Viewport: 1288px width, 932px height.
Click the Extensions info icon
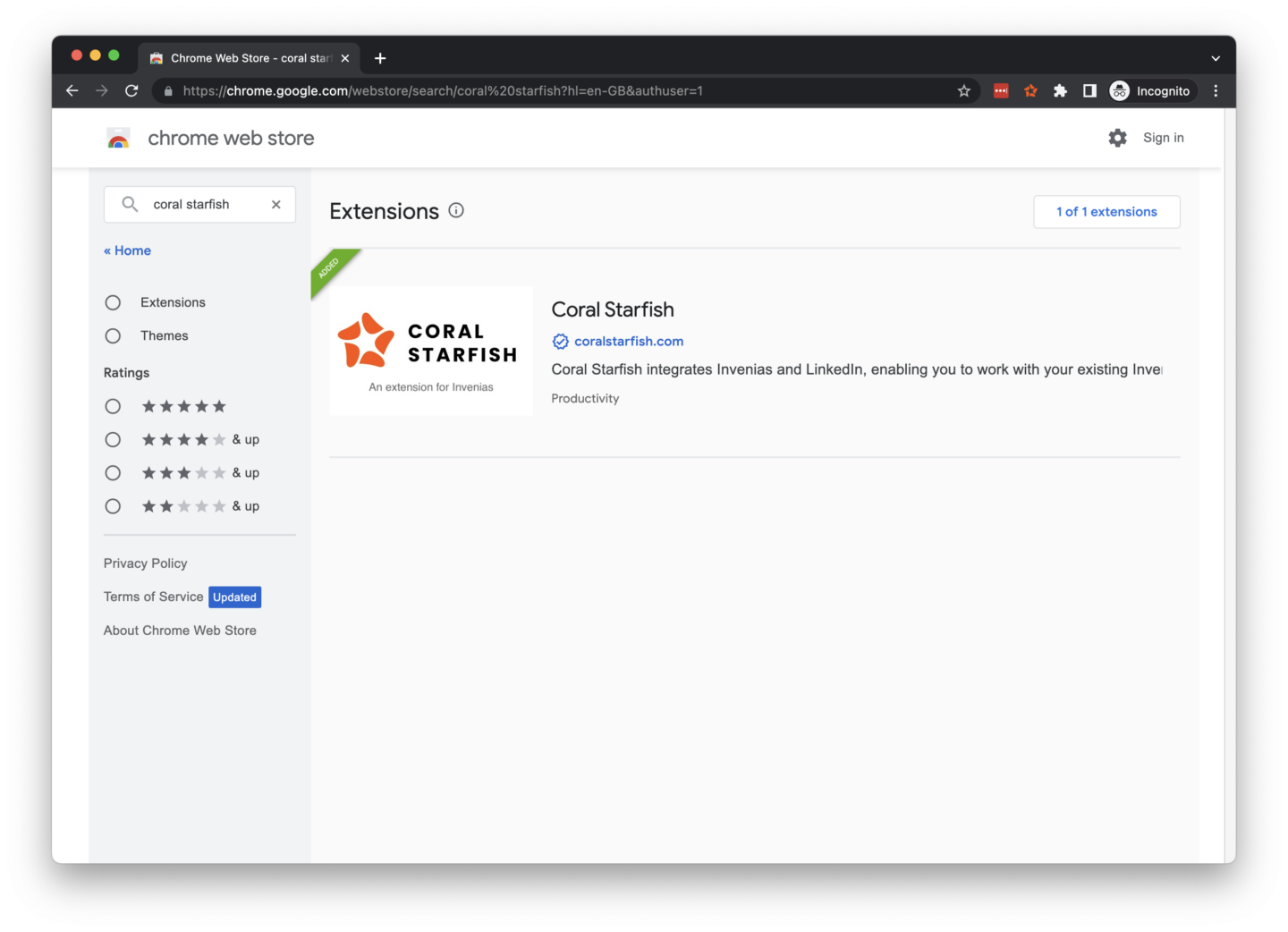coord(456,211)
